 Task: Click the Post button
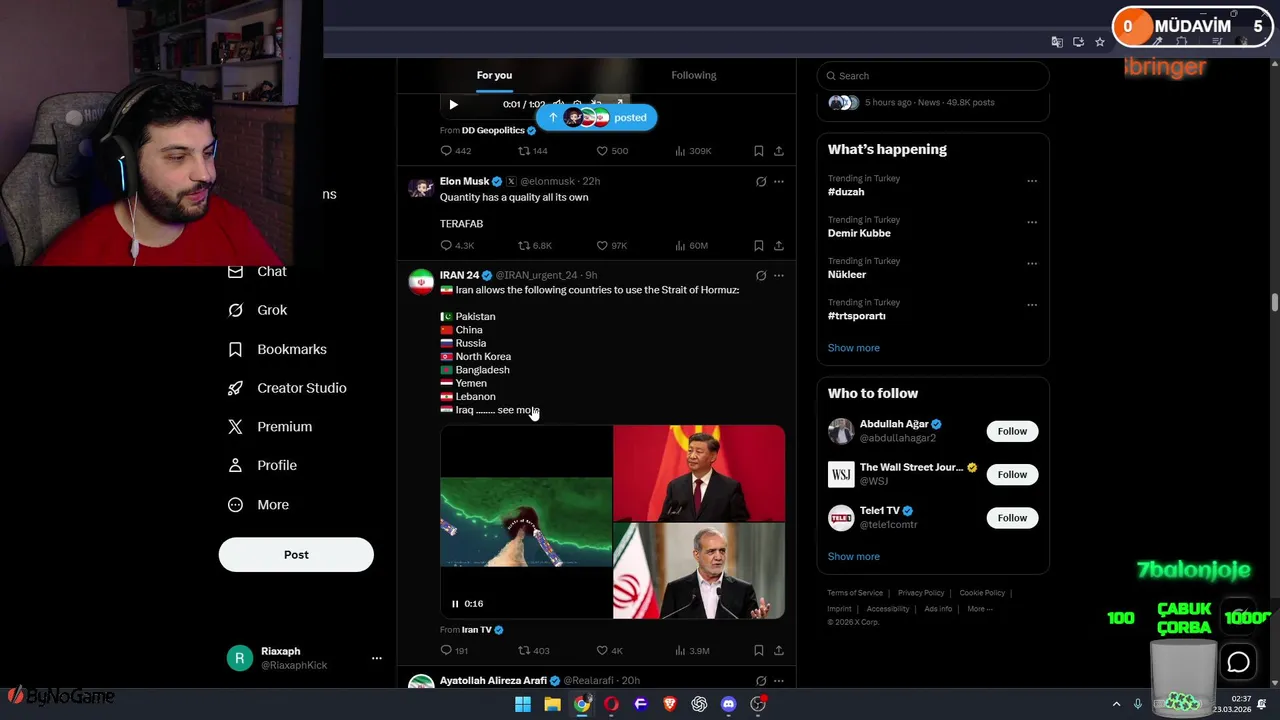point(296,555)
